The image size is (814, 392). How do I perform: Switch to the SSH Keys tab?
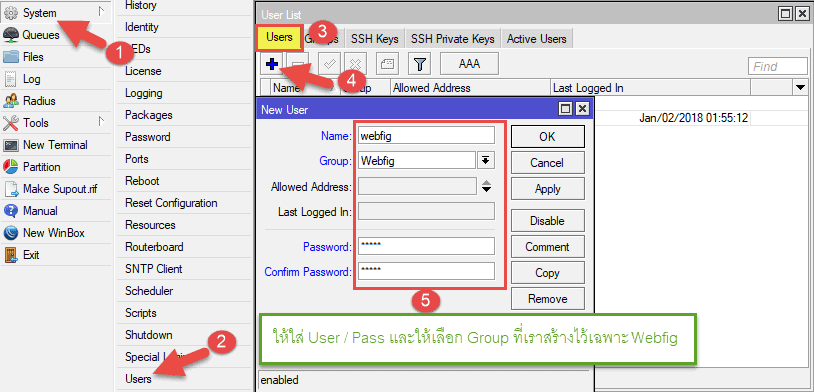coord(374,39)
